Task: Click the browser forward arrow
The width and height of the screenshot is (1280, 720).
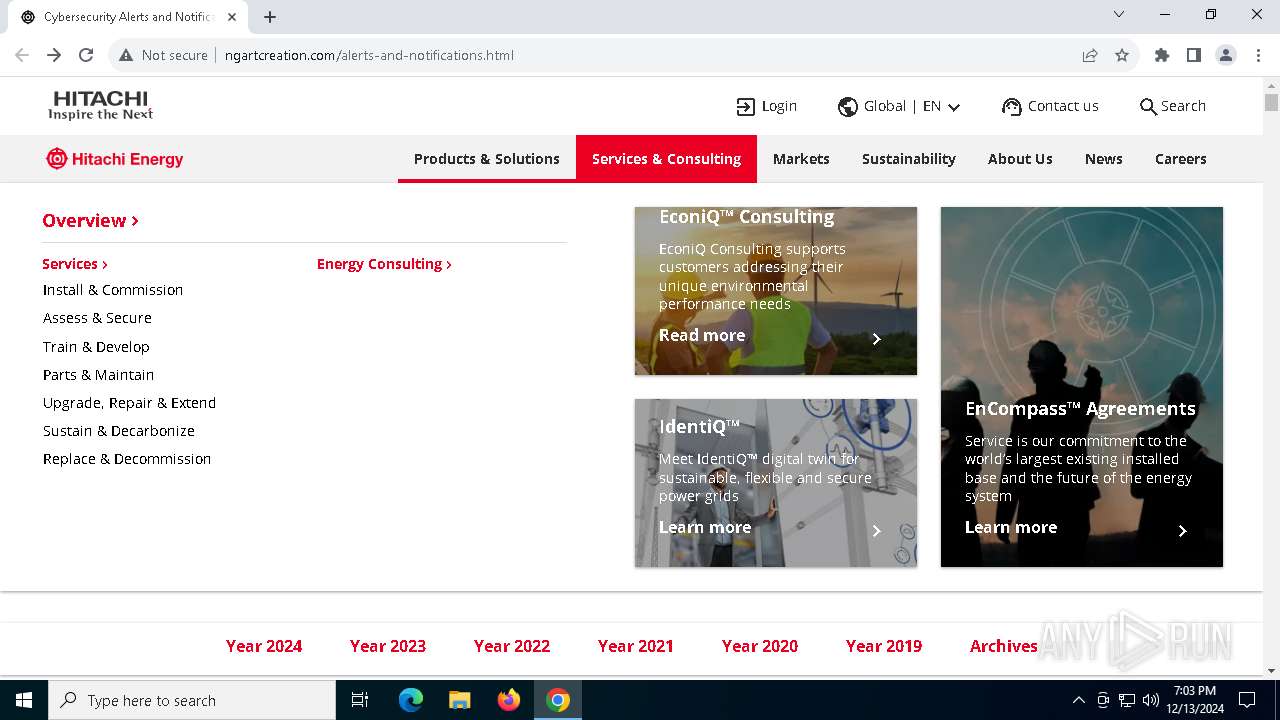Action: coord(54,55)
